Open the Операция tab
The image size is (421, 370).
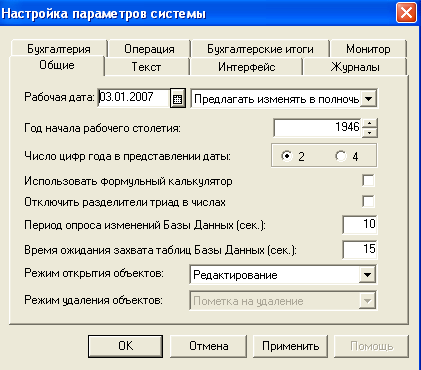click(149, 49)
